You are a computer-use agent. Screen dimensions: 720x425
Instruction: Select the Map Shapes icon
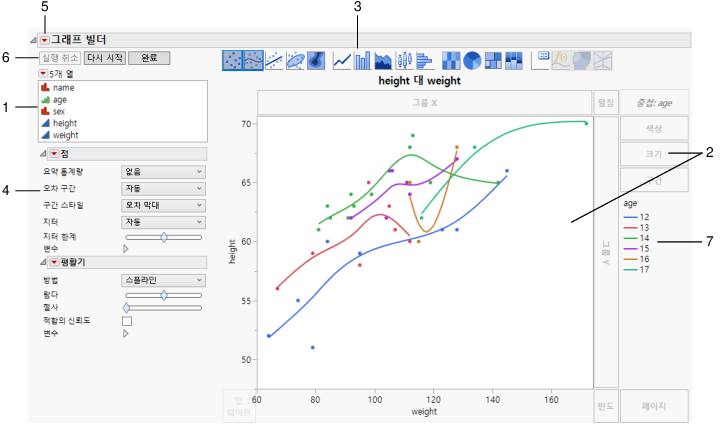(582, 60)
